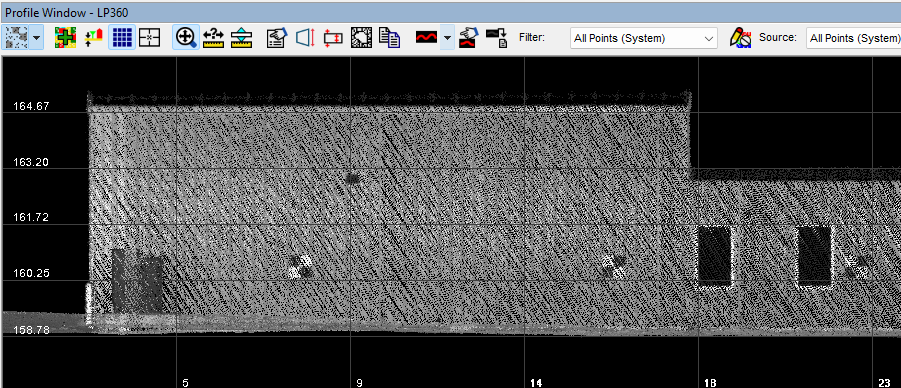Click the colorful green plus icon
This screenshot has width=901, height=388.
point(66,37)
